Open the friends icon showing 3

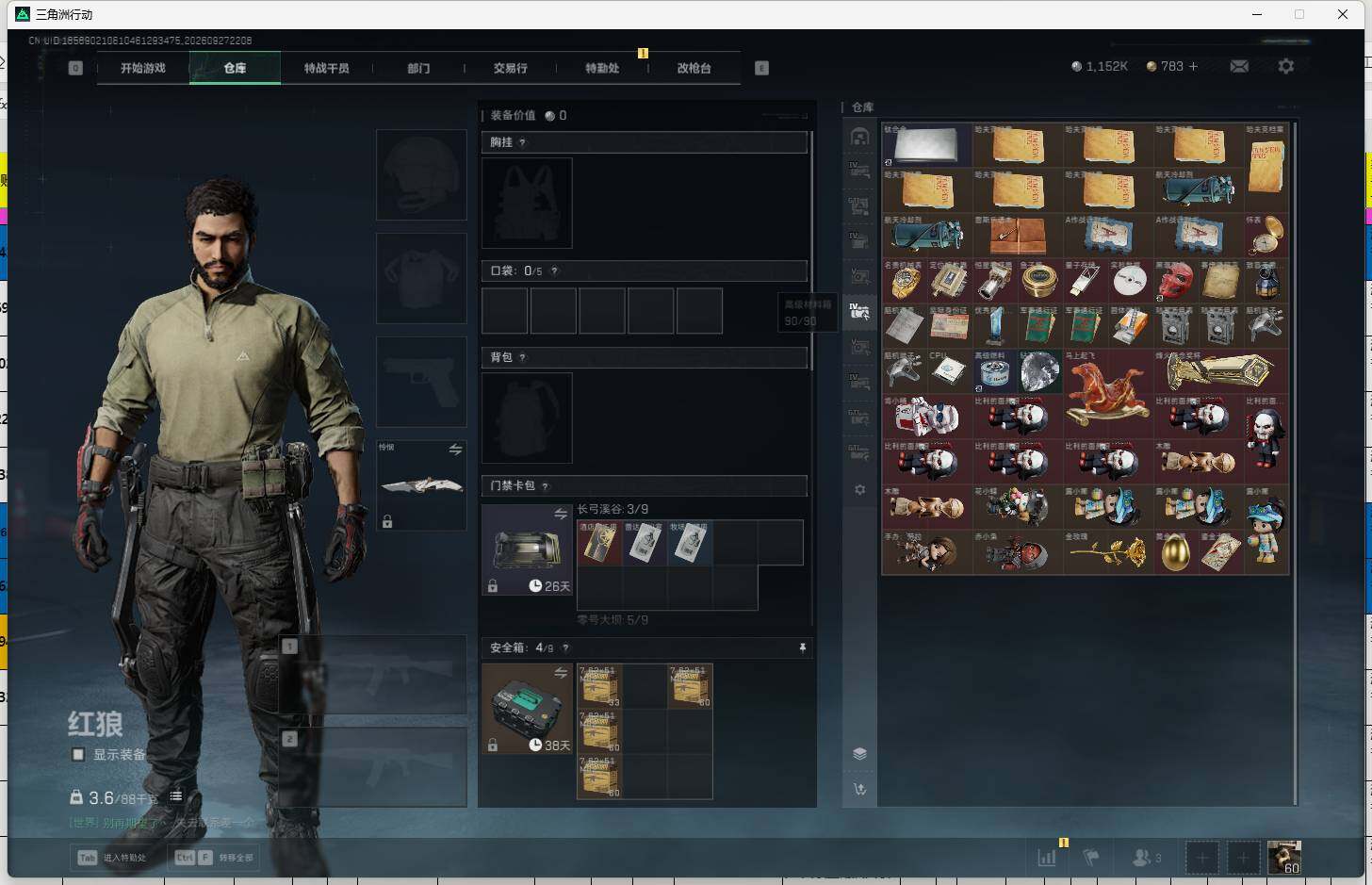[1146, 858]
